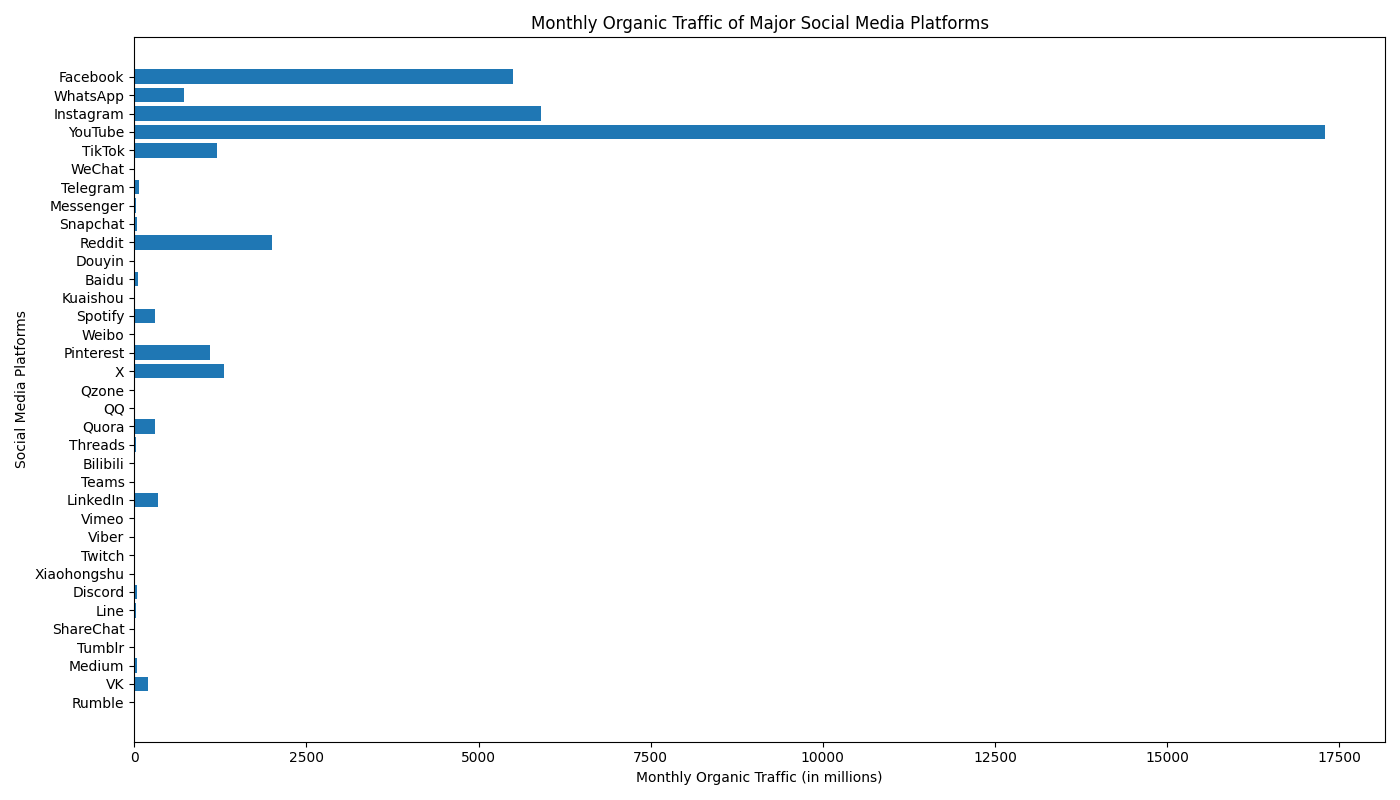Screen dimensions: 1400x800
Task: Click the 'Monthly Organic Traffic (in millions)' x-axis label
Action: click(759, 777)
